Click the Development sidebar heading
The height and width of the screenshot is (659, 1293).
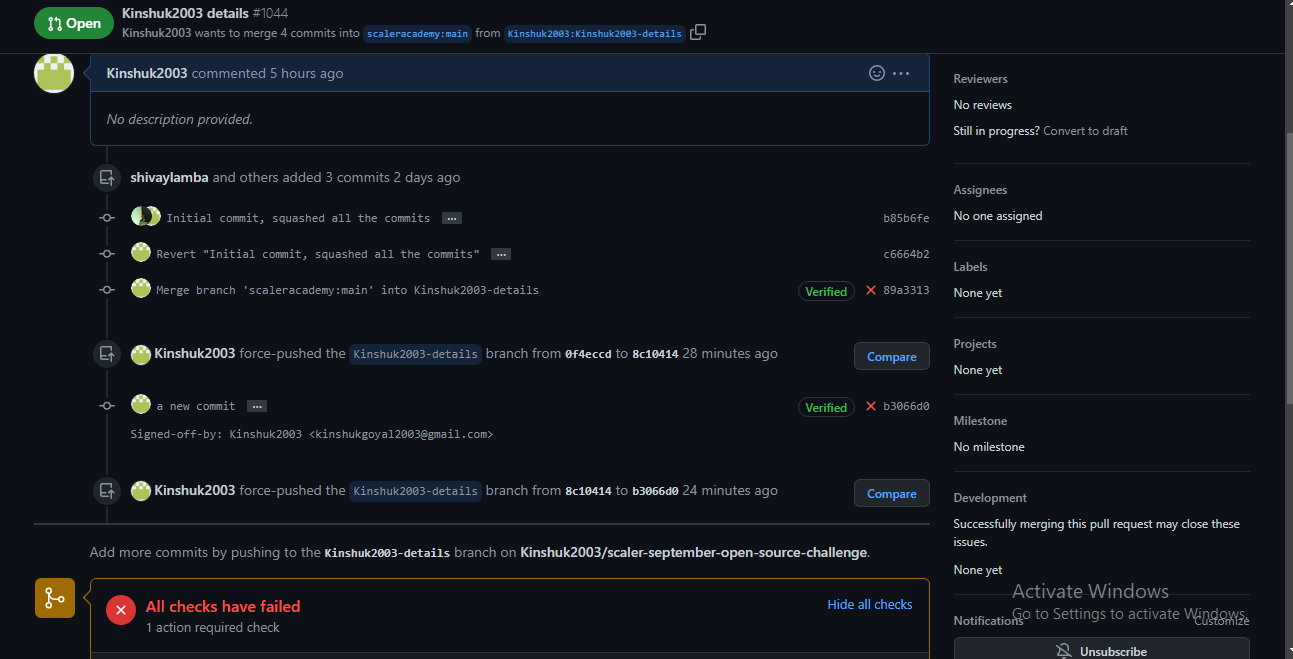990,498
